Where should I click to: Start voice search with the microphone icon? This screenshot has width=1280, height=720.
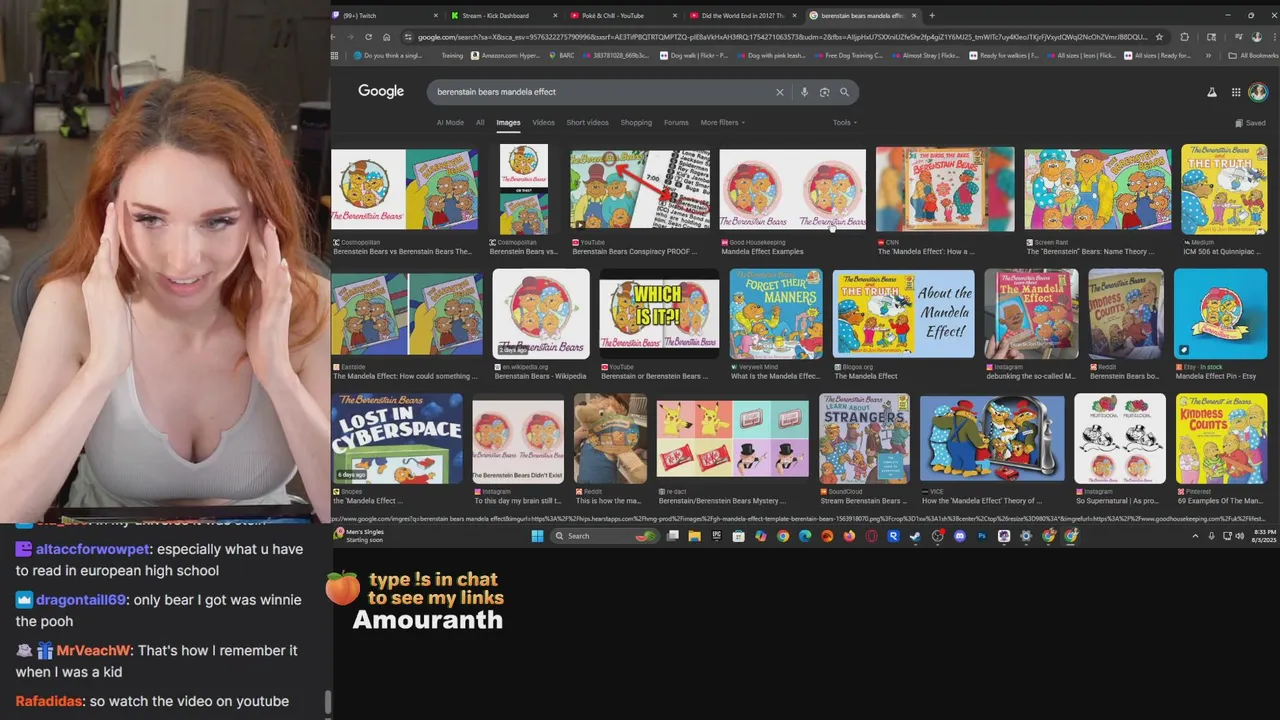coord(804,92)
